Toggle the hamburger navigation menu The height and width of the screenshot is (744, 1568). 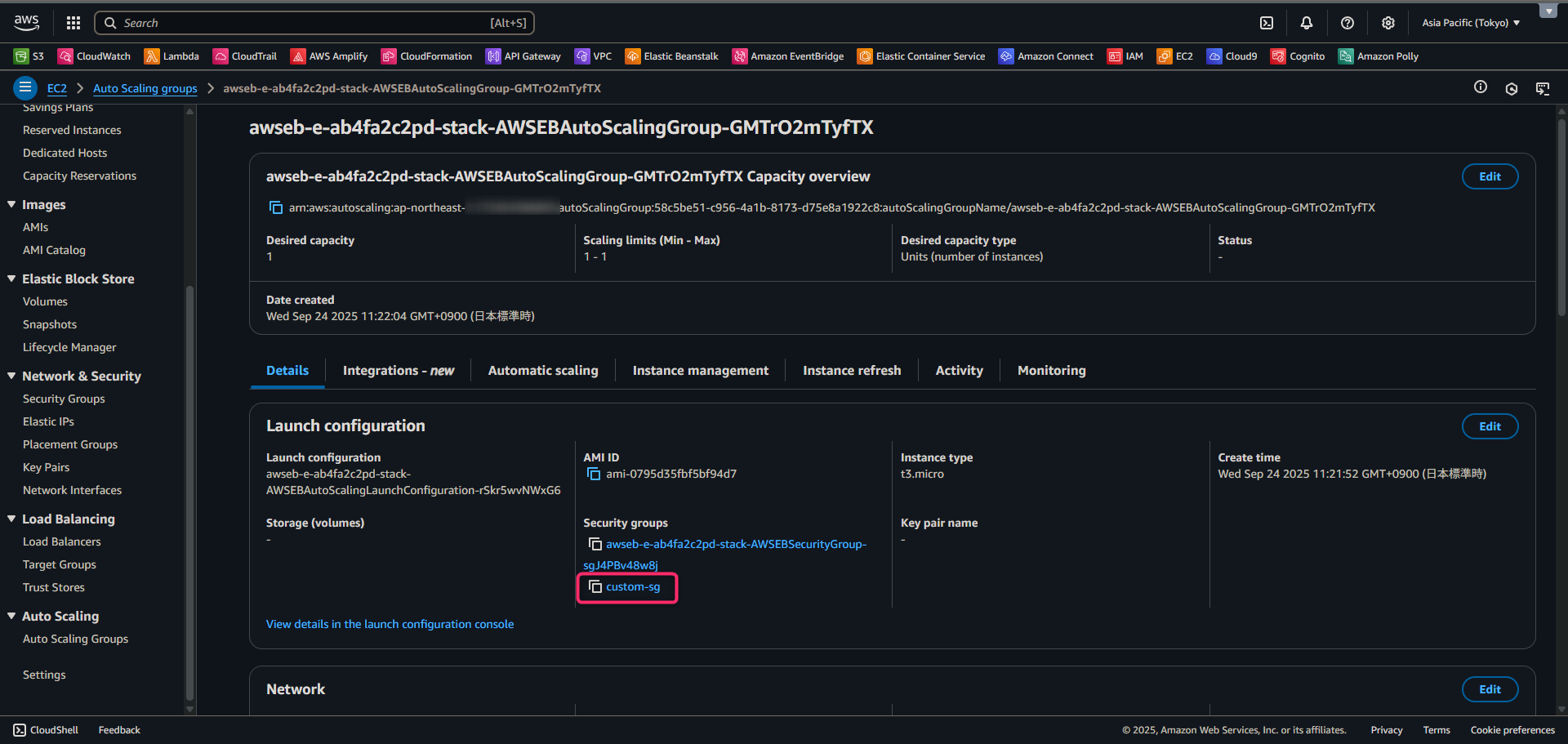25,87
